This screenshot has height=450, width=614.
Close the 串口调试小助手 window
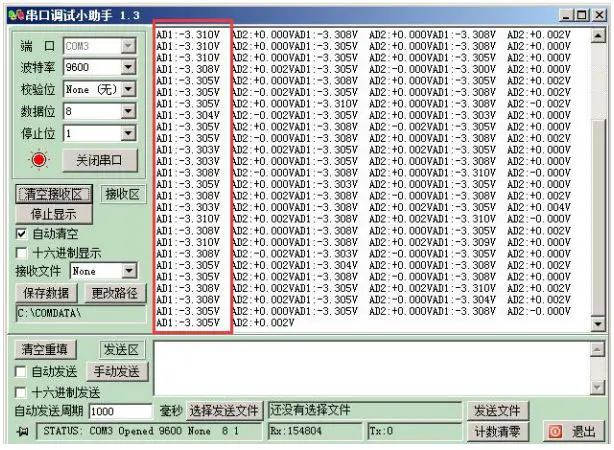(599, 15)
